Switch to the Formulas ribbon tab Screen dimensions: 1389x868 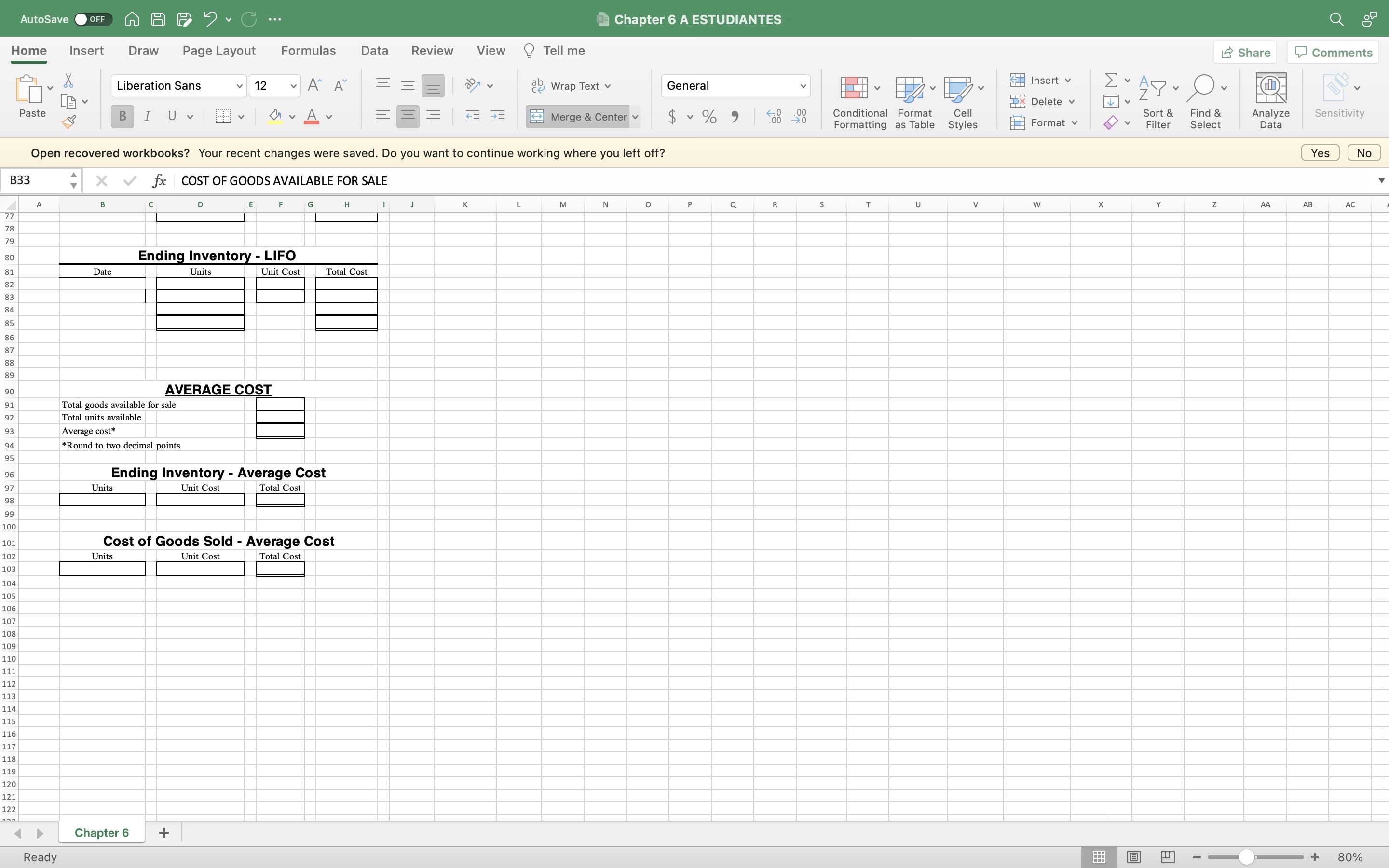click(x=308, y=51)
